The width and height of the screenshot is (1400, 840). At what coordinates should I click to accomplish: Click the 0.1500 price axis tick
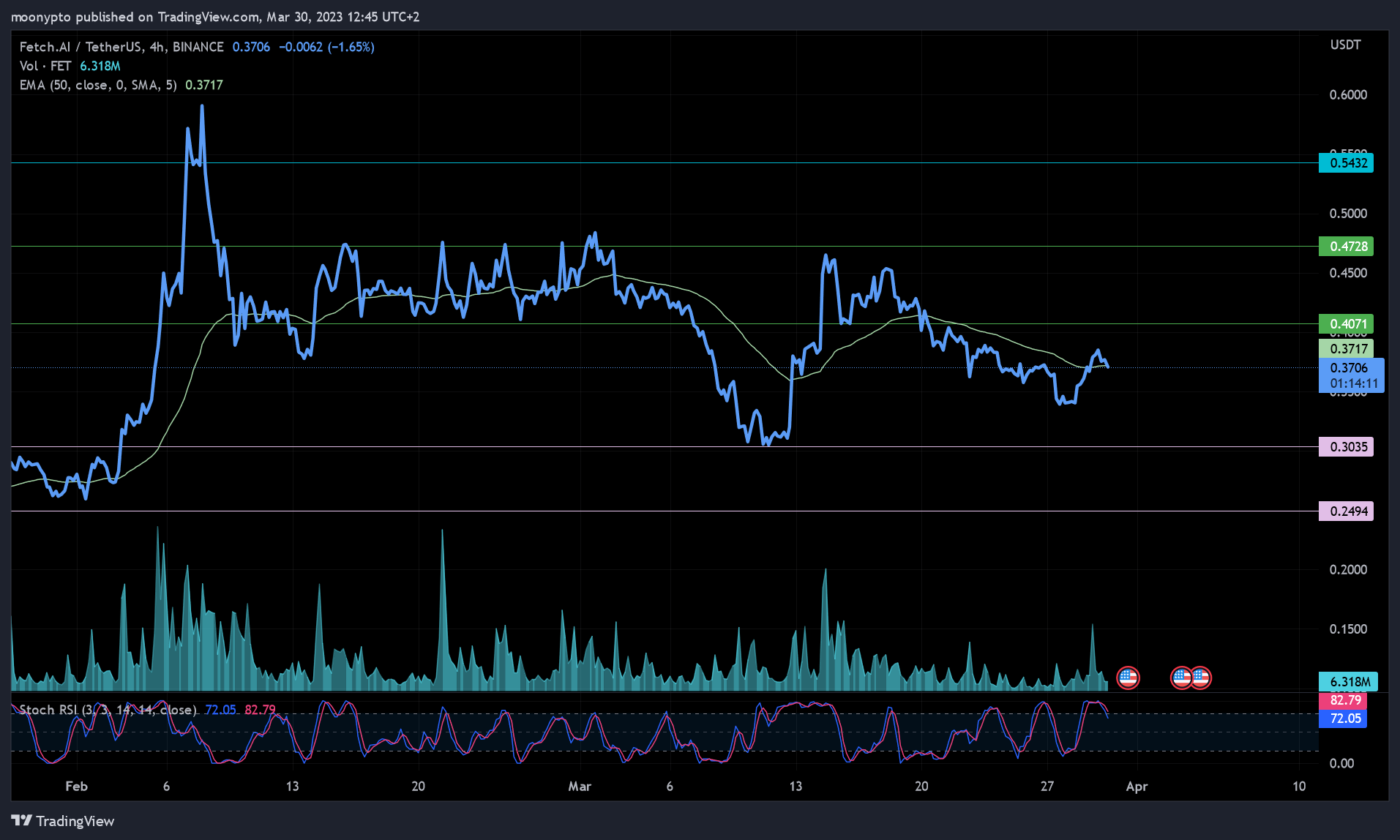pos(1348,629)
